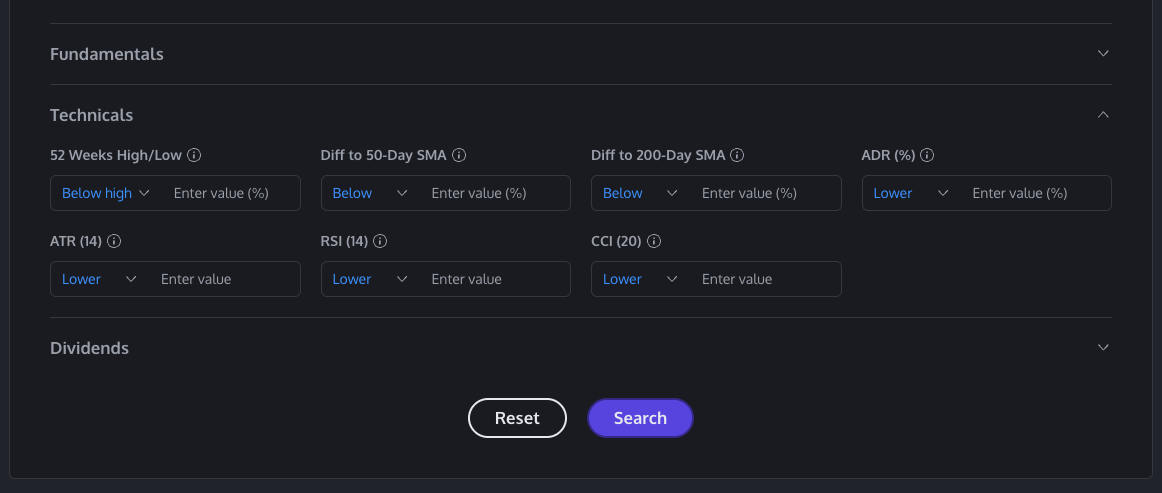Open the RSI (14) 'Lower' dropdown
This screenshot has width=1162, height=493.
coord(370,279)
